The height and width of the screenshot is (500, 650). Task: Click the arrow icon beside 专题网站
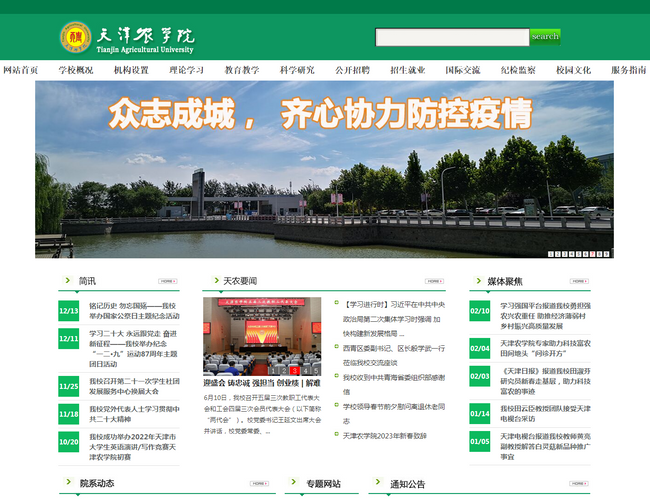click(294, 481)
